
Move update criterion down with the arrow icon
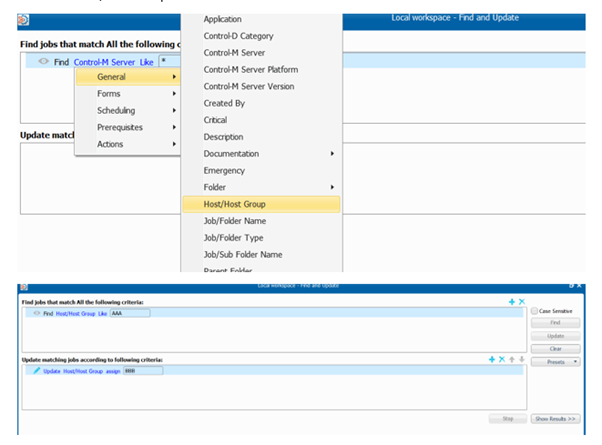[x=522, y=359]
